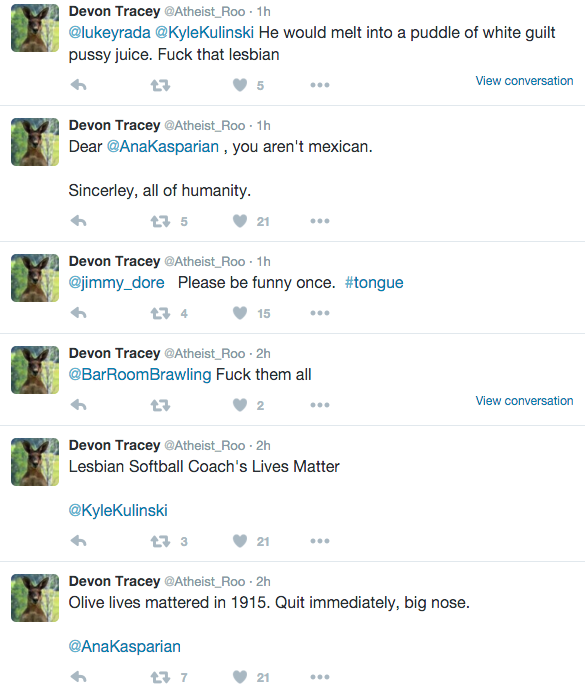Open more options on the first tweet
Image resolution: width=585 pixels, height=695 pixels.
[x=320, y=85]
